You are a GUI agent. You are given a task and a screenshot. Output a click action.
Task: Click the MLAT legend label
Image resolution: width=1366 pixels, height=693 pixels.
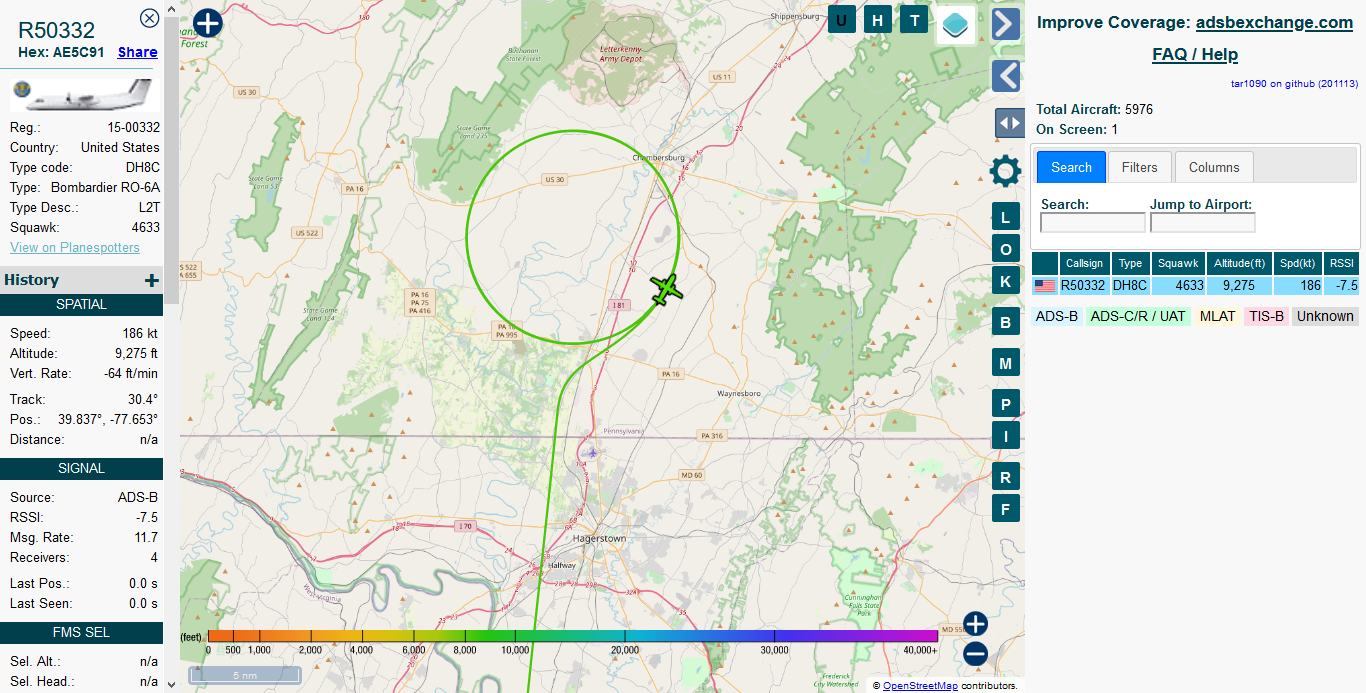[1217, 316]
